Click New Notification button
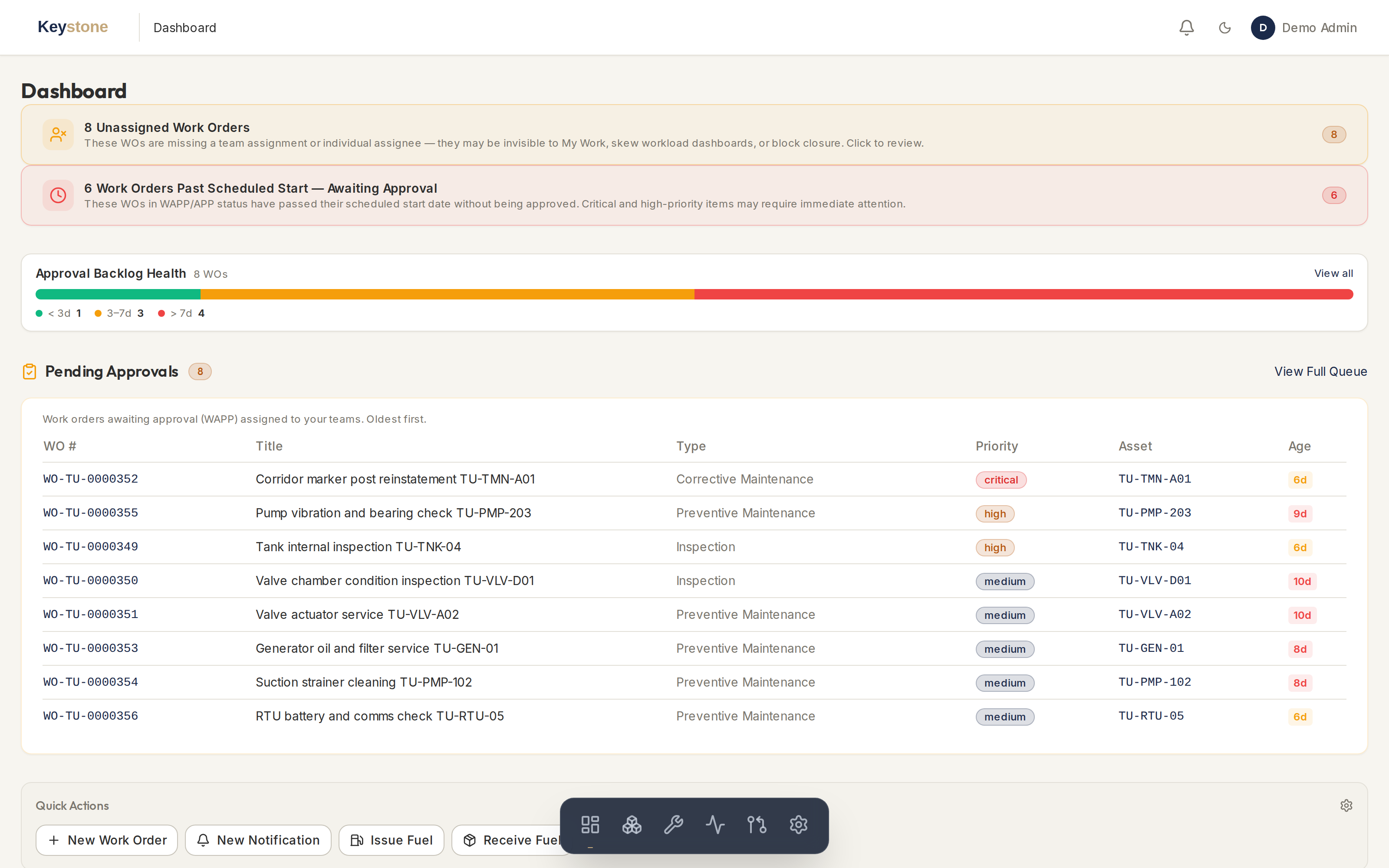Screen dimensions: 1389x868 (x=258, y=841)
